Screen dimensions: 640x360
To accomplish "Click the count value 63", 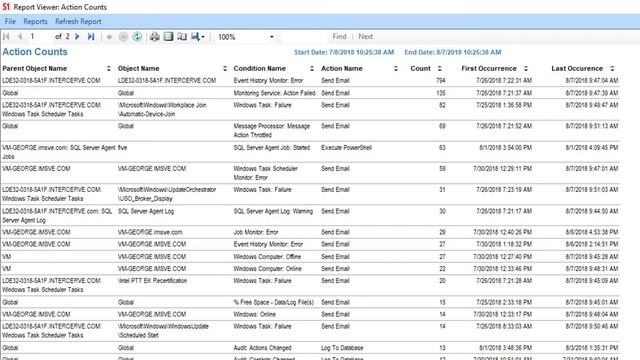I will click(442, 148).
